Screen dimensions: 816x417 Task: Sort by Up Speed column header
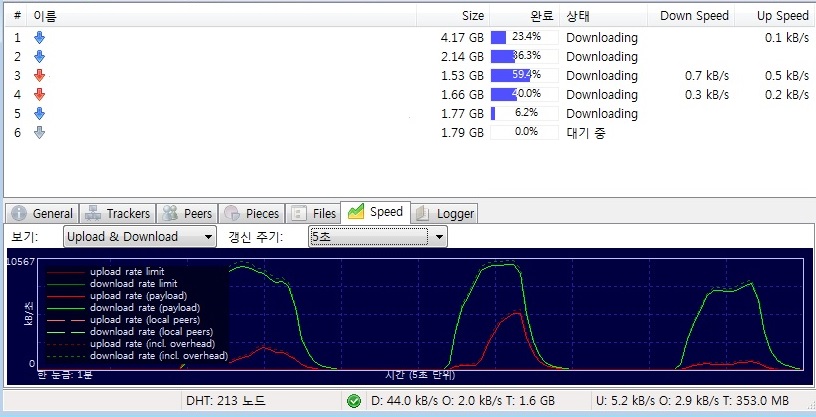coord(775,16)
